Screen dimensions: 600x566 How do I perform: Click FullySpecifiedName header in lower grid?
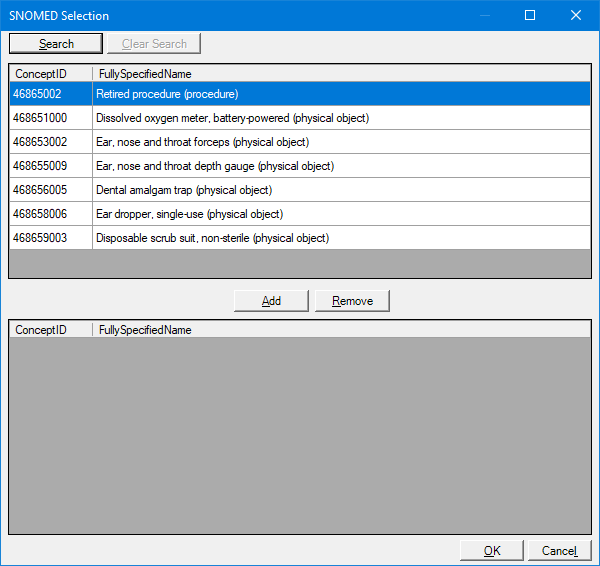tap(341, 329)
